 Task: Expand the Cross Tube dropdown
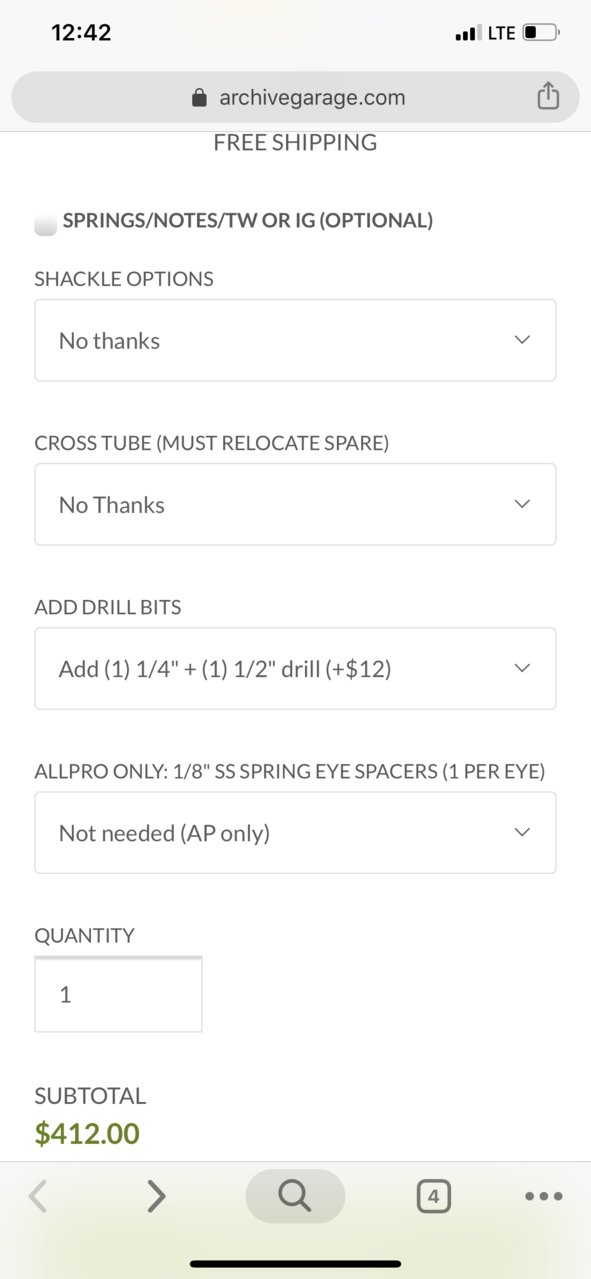pyautogui.click(x=295, y=504)
